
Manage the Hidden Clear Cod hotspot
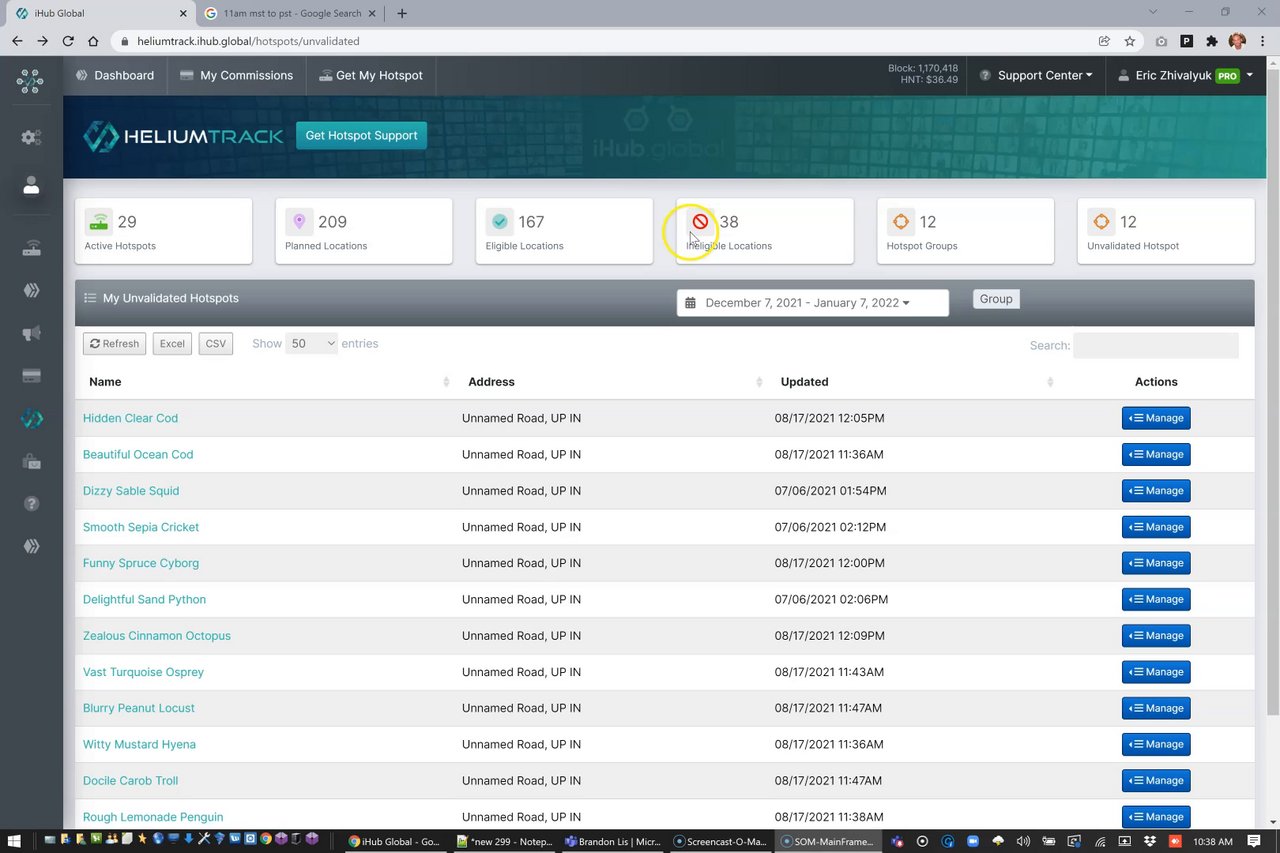1156,418
